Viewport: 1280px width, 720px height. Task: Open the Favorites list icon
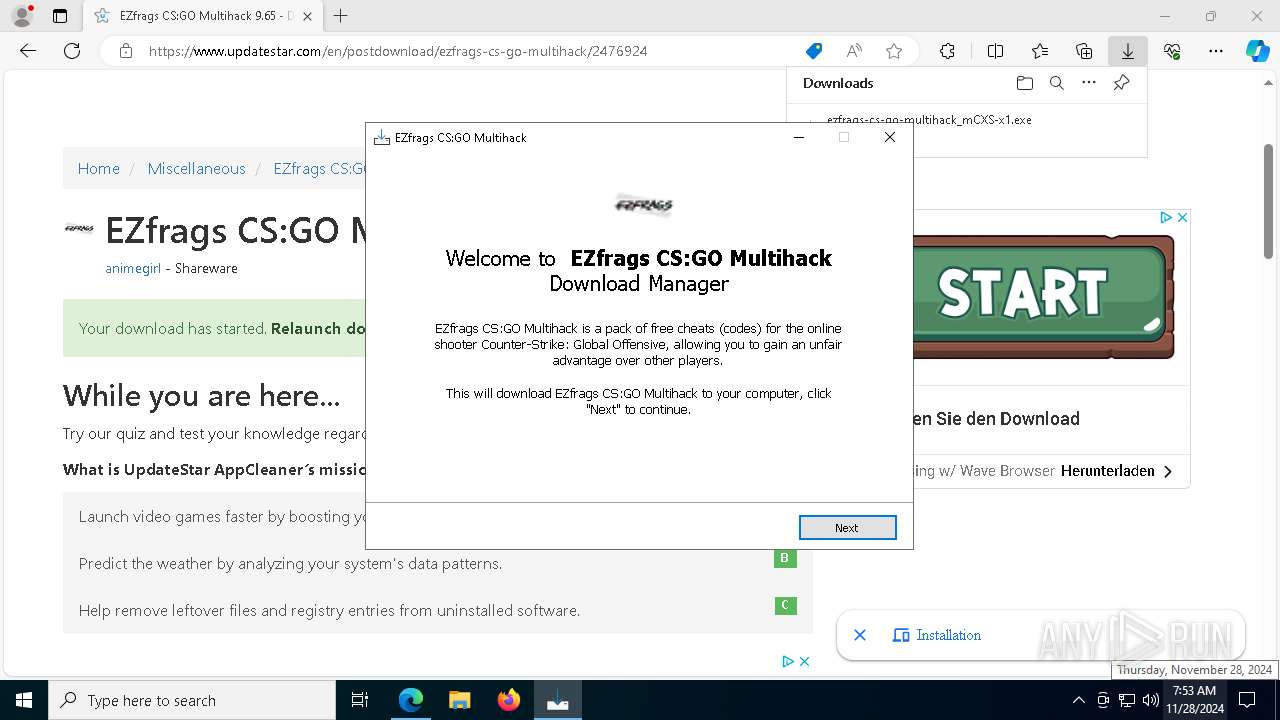pos(1040,51)
